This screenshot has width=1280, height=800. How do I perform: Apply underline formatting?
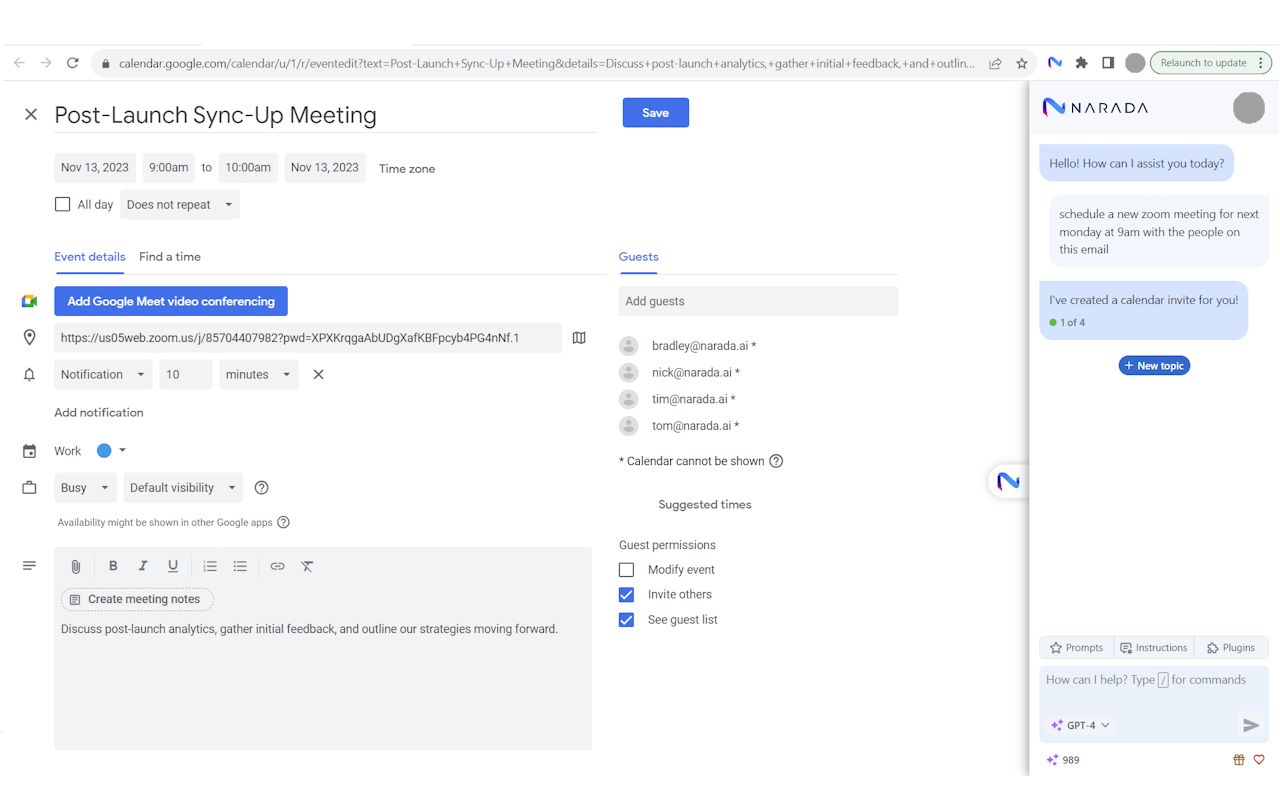pos(172,566)
